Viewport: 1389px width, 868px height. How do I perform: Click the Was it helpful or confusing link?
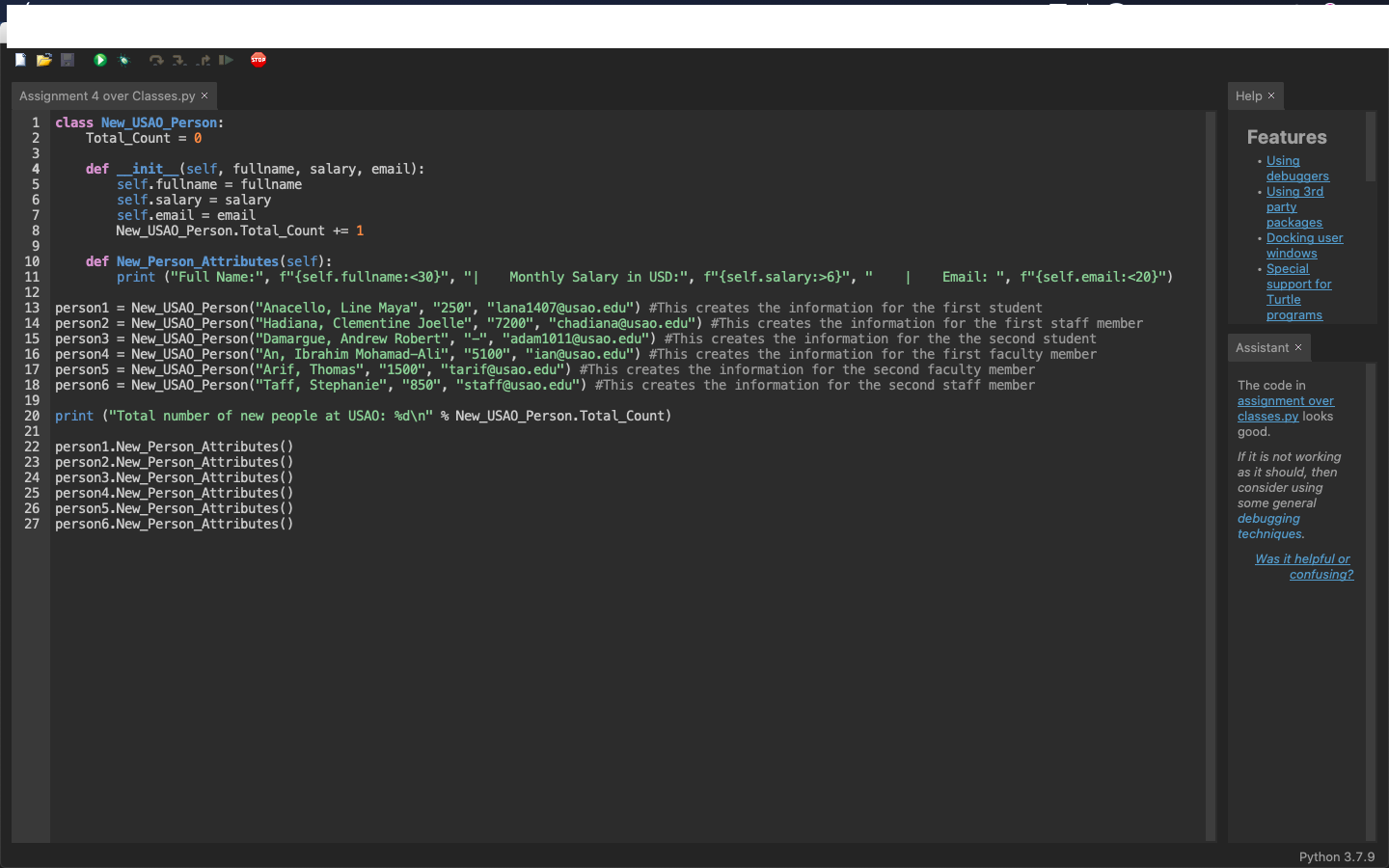coord(1302,565)
